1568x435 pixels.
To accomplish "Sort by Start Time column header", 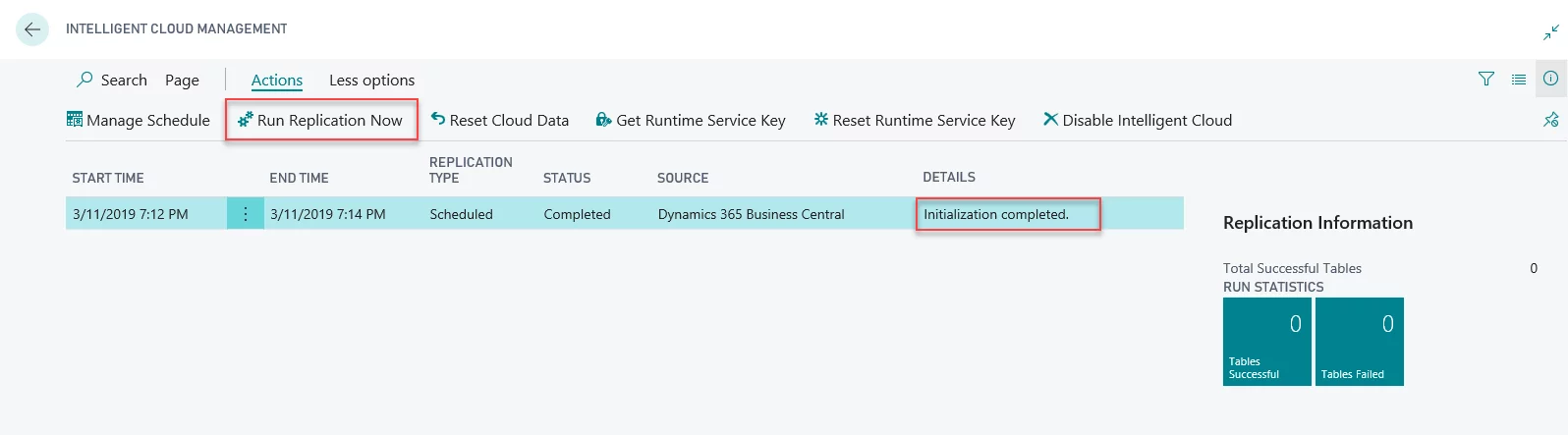I will 108,178.
